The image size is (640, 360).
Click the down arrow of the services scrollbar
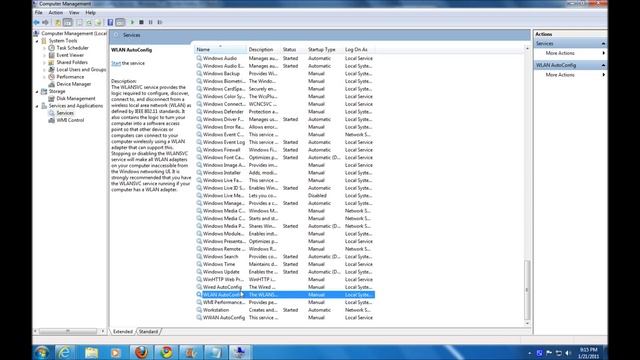click(527, 323)
